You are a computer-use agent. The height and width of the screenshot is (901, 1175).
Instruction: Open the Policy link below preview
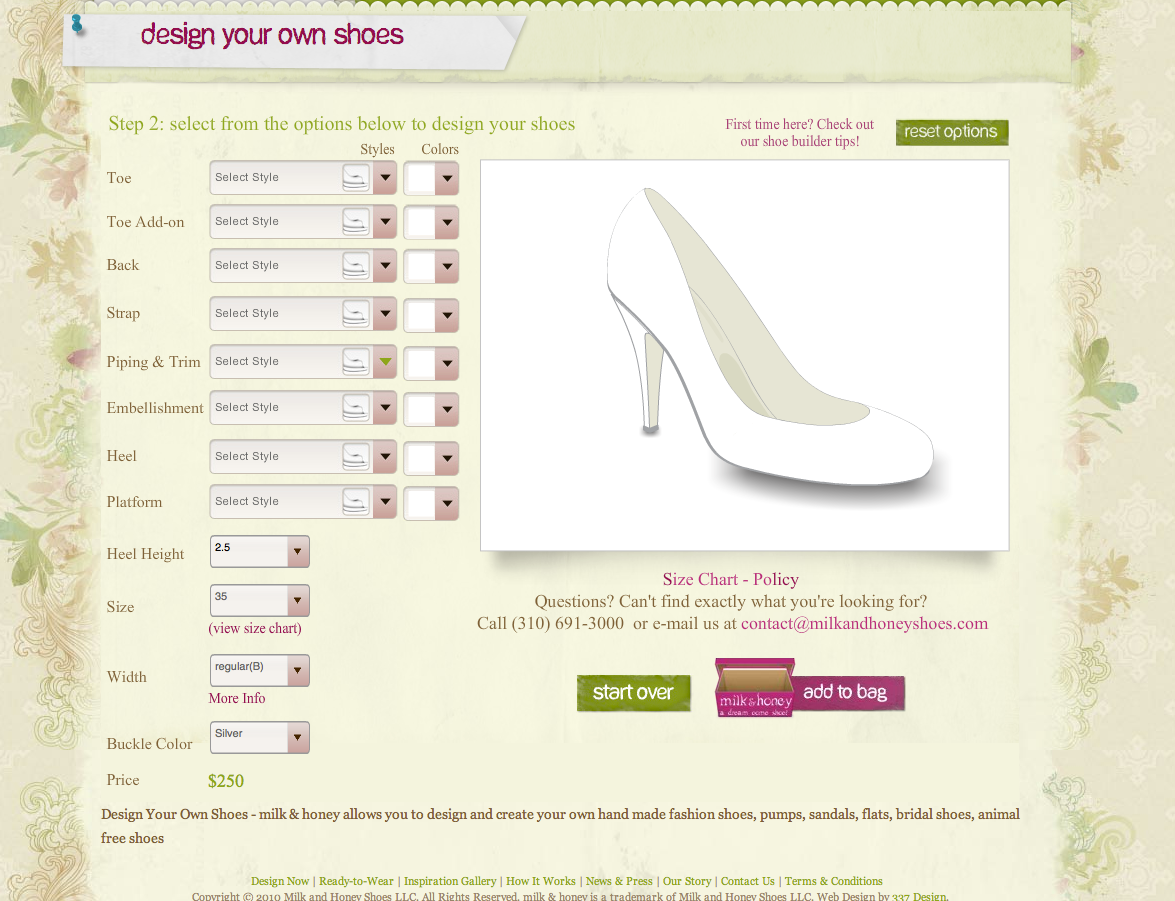coord(776,579)
